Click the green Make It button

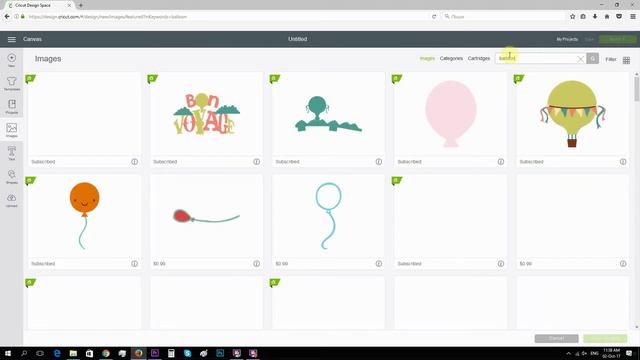617,39
